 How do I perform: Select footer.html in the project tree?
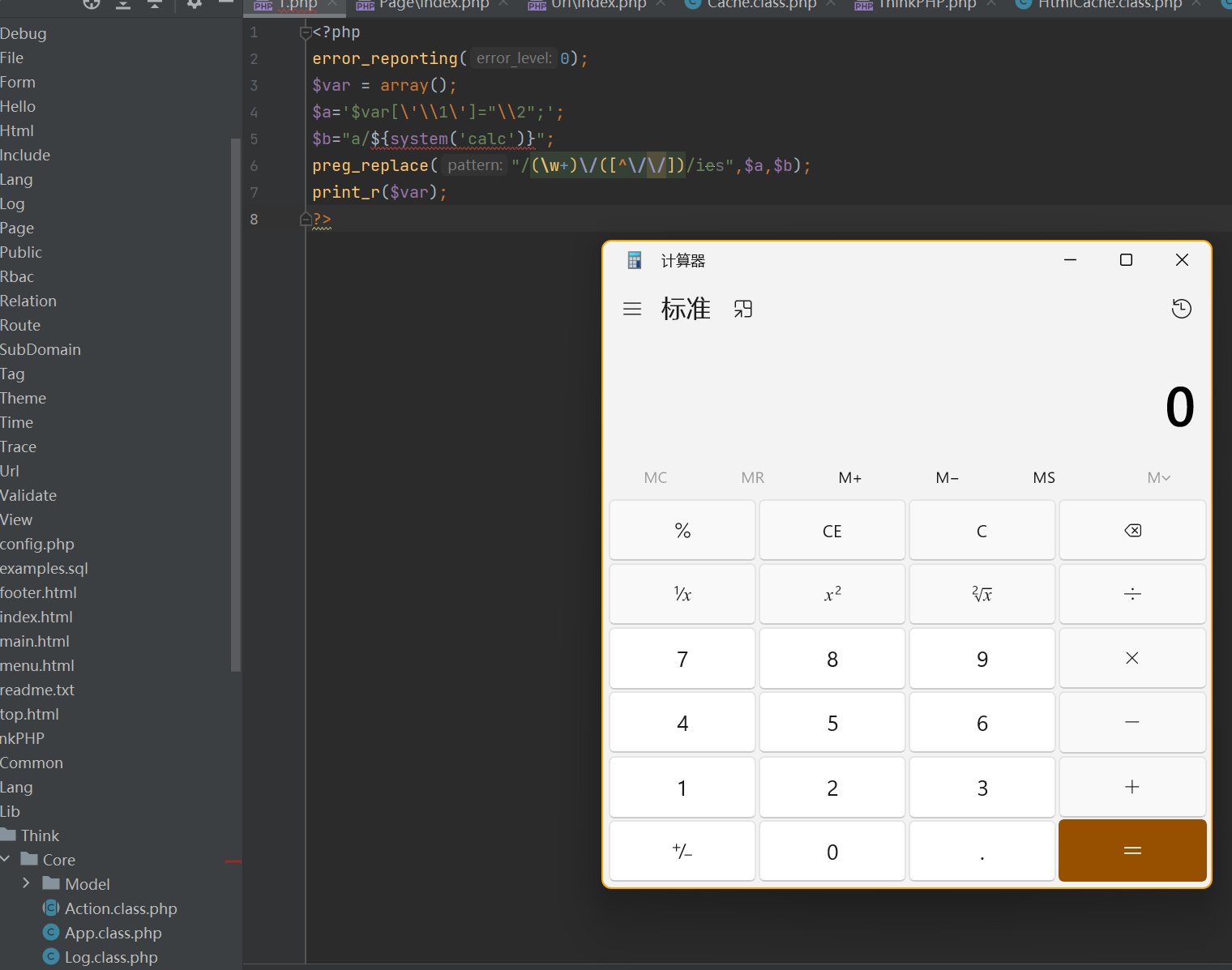coord(38,592)
